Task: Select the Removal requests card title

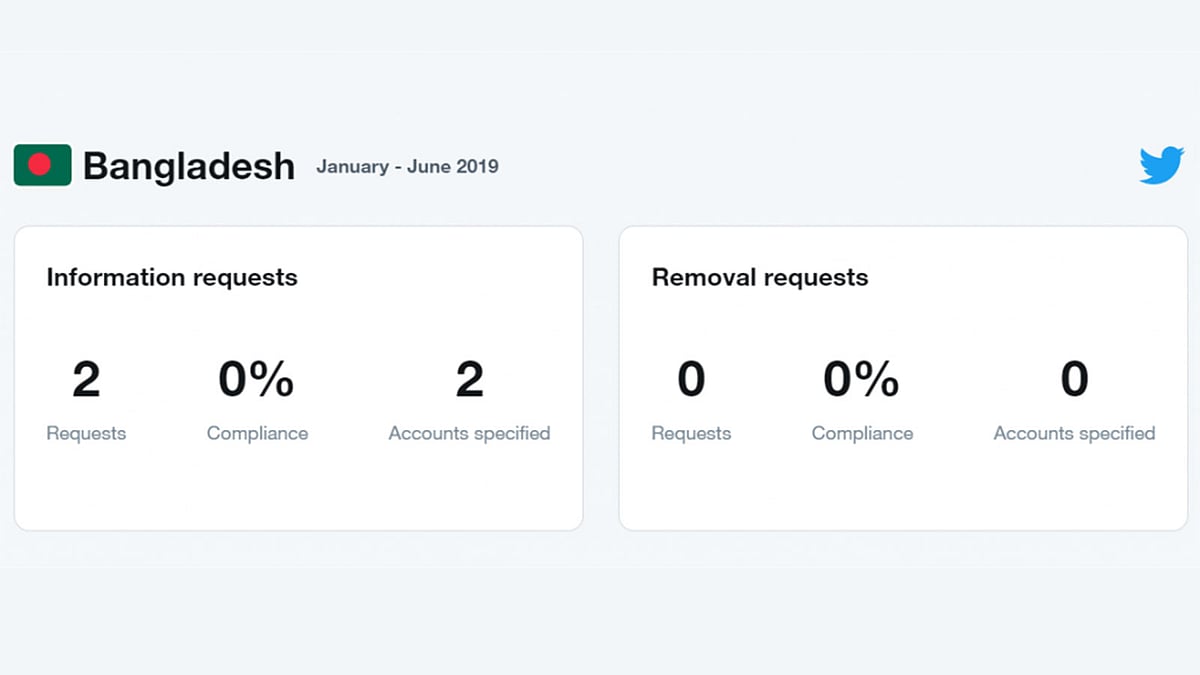Action: coord(760,277)
